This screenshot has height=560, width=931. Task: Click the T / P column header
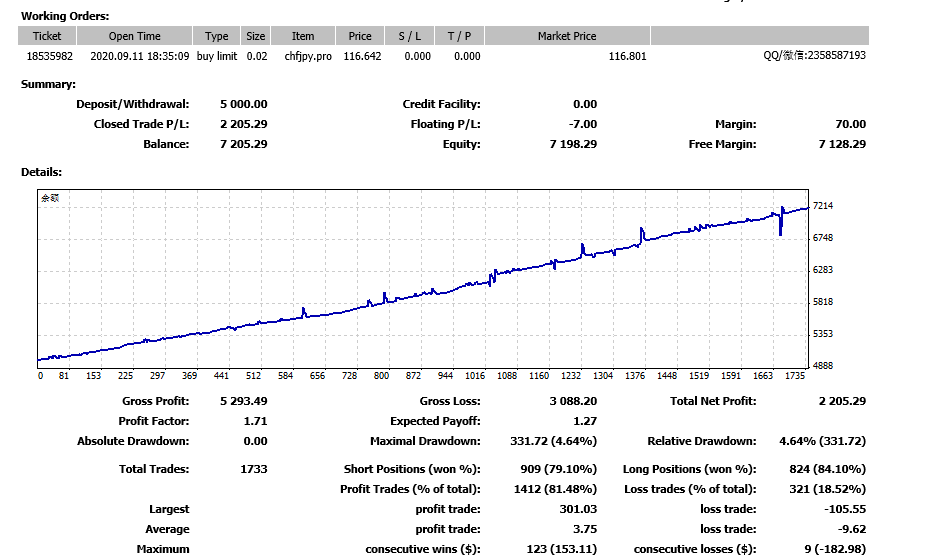click(459, 36)
